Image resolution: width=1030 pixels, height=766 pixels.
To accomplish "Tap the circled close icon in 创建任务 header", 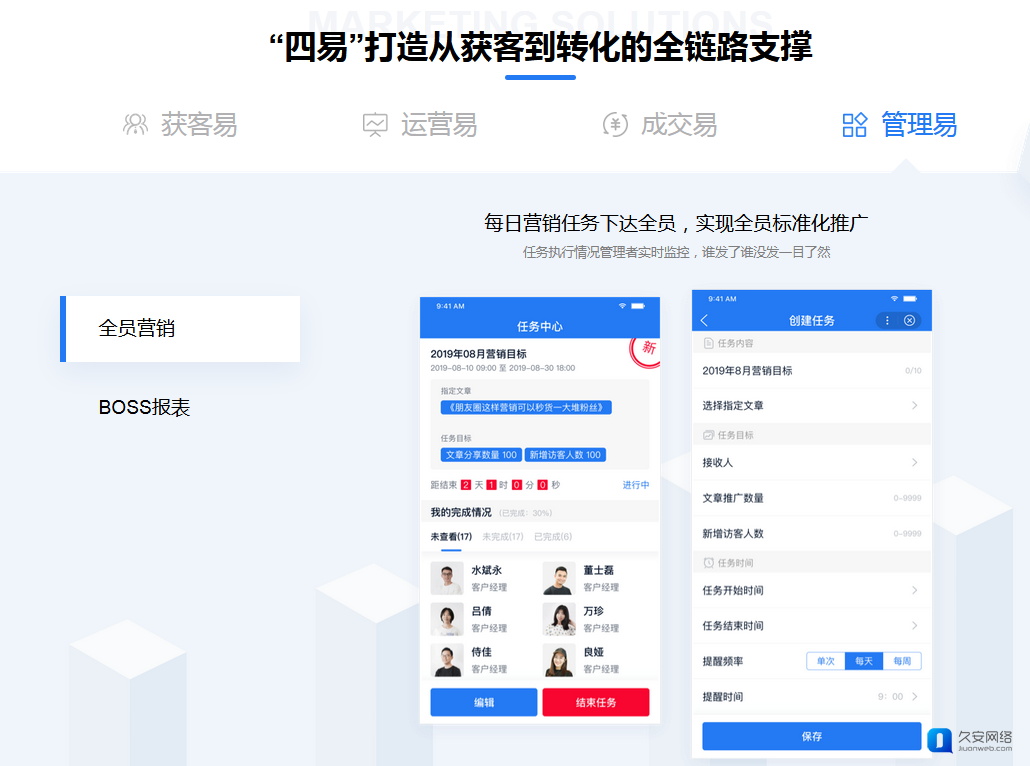I will [909, 320].
